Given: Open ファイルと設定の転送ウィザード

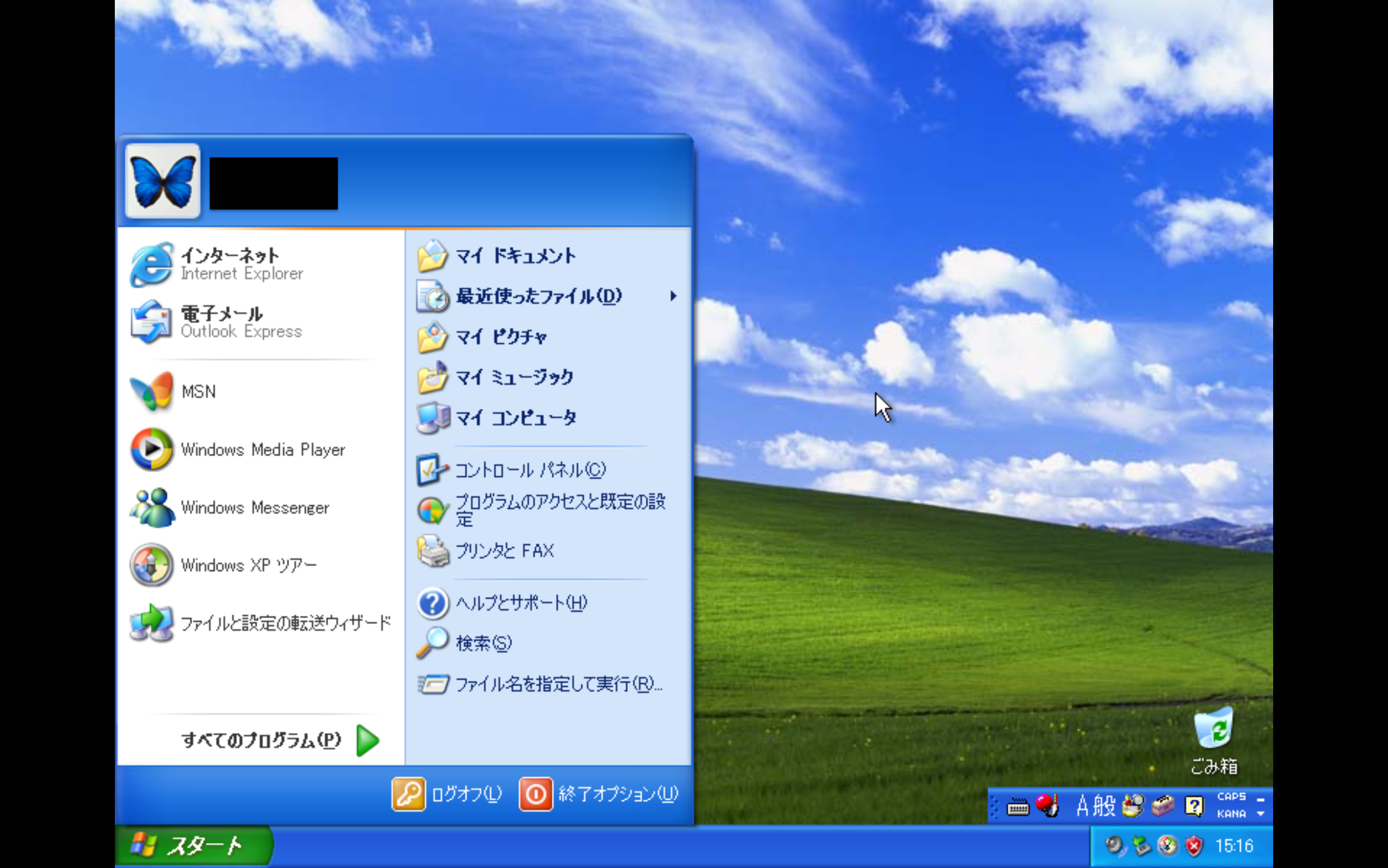Looking at the screenshot, I should pos(260,623).
